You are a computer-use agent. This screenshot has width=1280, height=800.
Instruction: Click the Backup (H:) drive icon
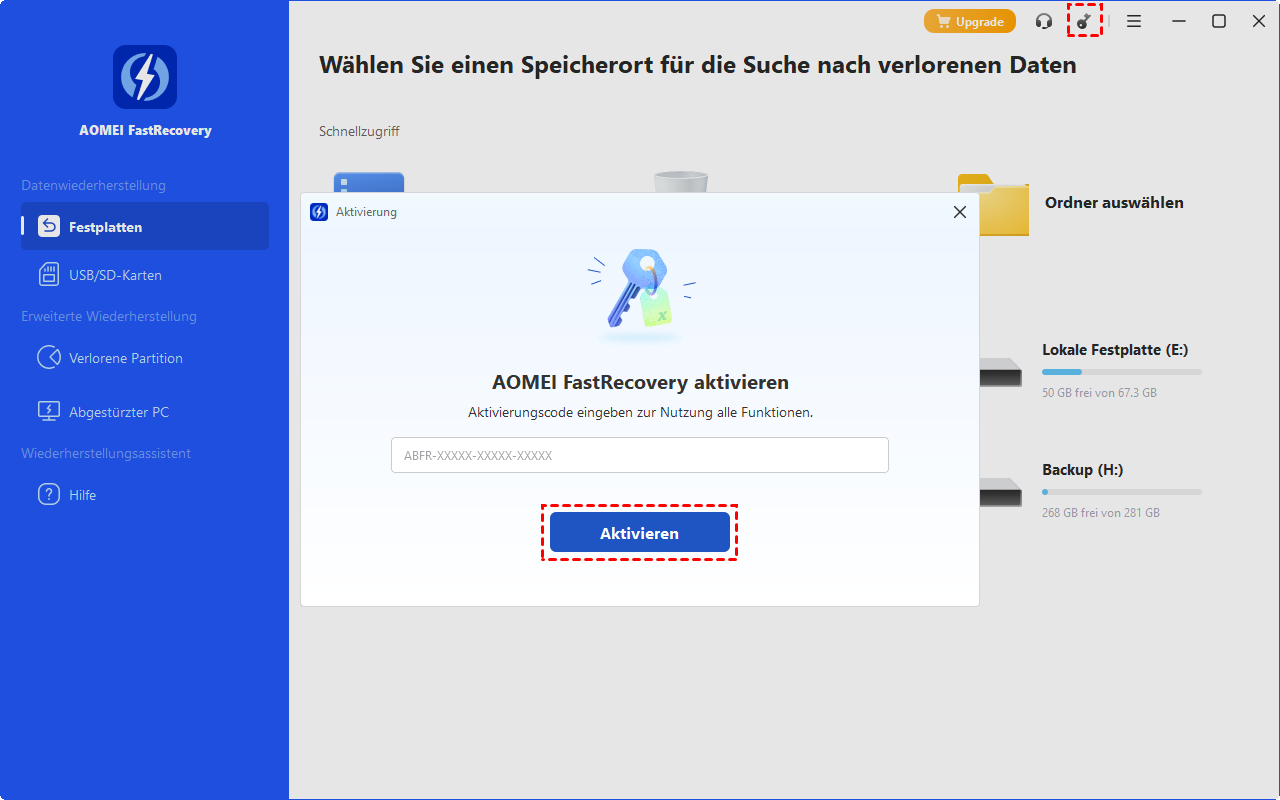click(1000, 492)
